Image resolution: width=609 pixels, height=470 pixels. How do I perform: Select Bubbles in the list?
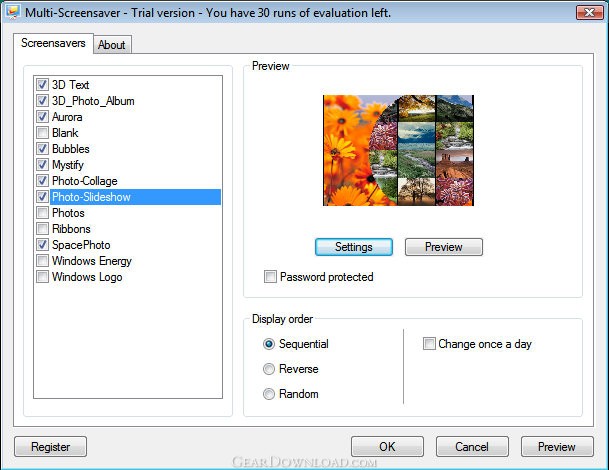pyautogui.click(x=71, y=148)
